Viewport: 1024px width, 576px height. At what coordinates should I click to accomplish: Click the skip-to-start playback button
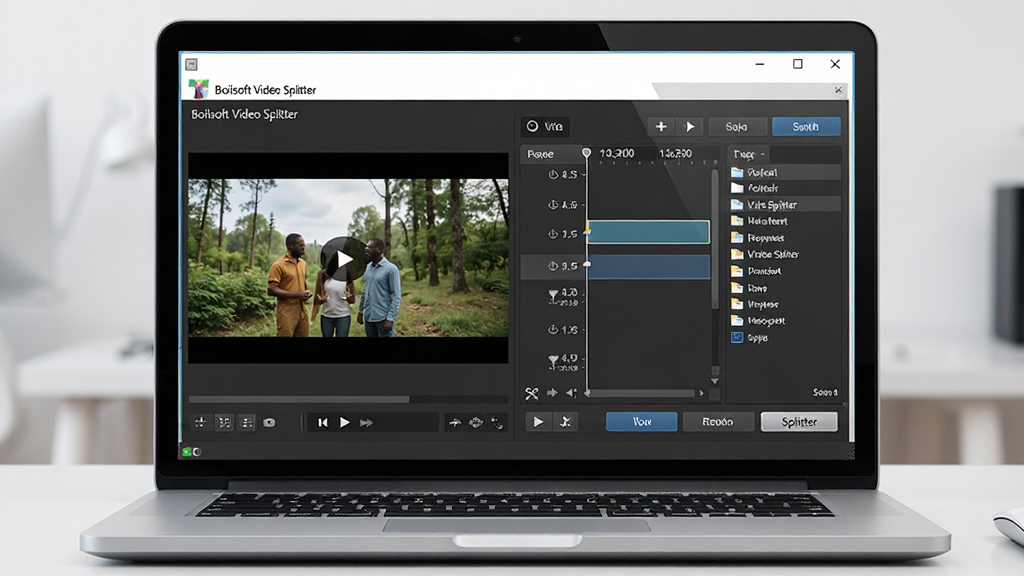[323, 423]
